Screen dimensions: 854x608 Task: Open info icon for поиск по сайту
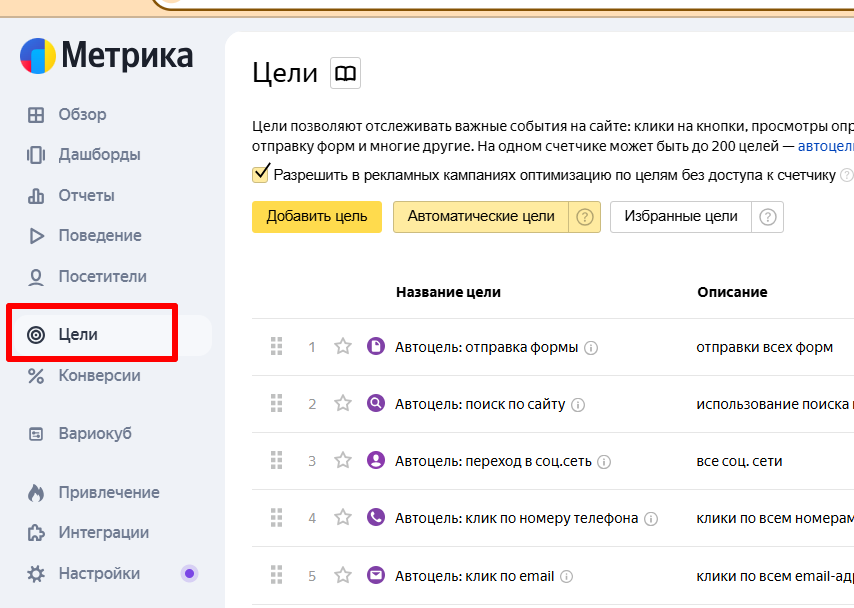(578, 405)
